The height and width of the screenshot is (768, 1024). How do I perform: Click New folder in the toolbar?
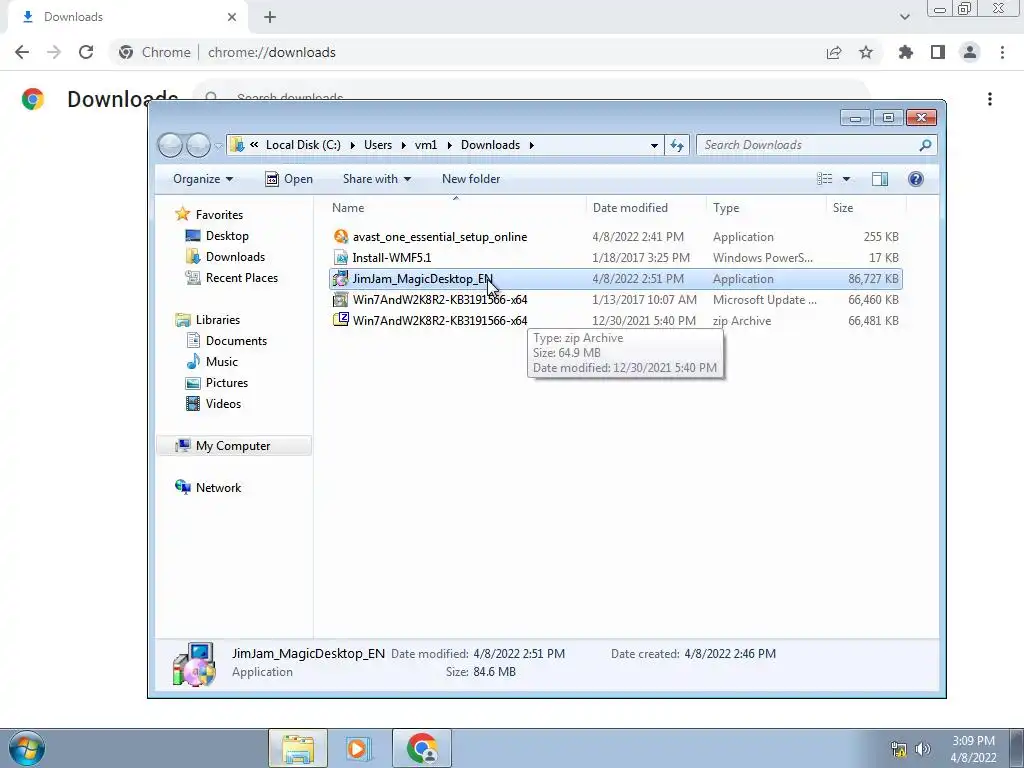pos(471,179)
